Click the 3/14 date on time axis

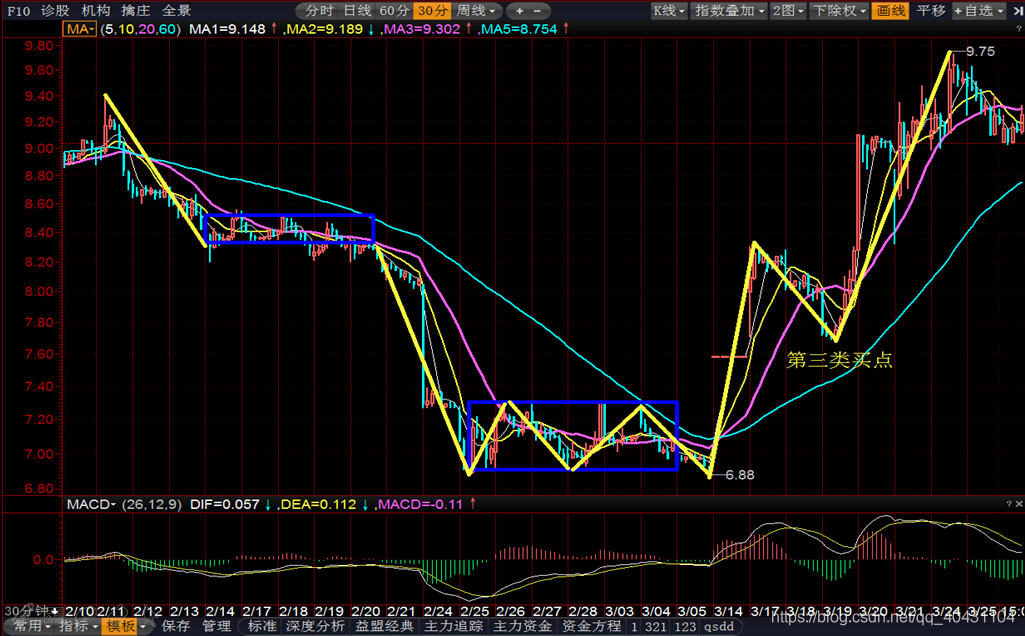pos(728,611)
